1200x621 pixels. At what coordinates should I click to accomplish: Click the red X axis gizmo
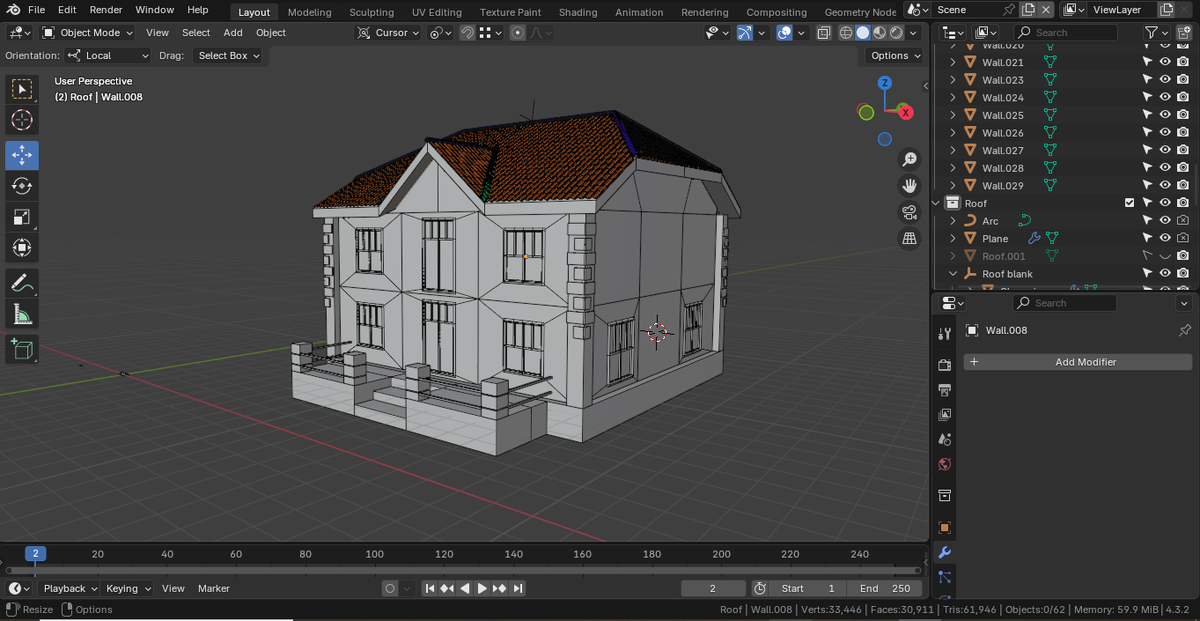point(906,112)
